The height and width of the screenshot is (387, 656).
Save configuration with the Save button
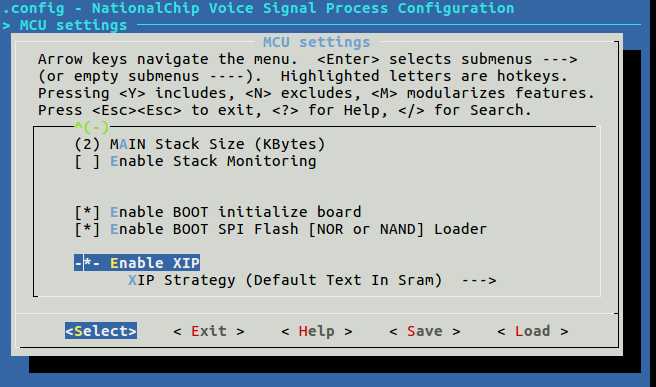coord(425,331)
